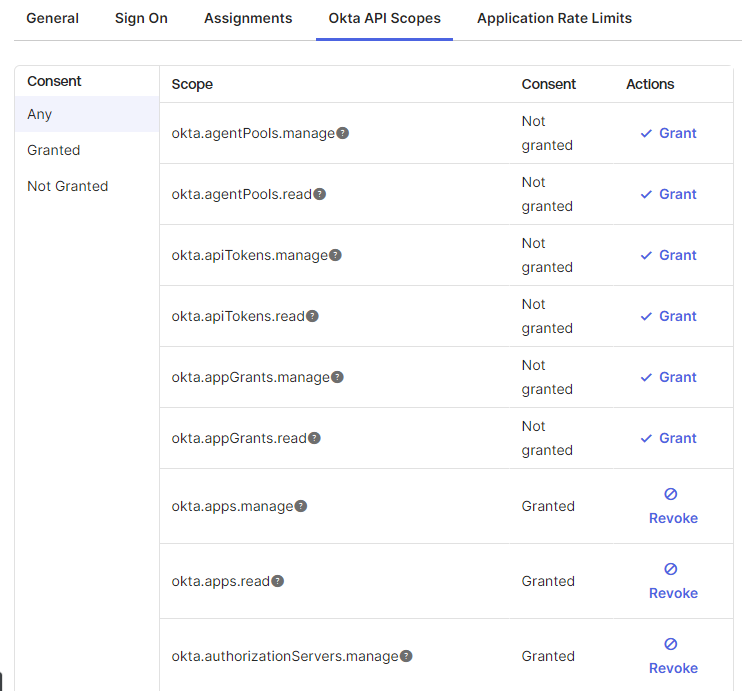The image size is (742, 691).
Task: Click help icon beside okta.authorizationServers.manage
Action: coord(406,656)
